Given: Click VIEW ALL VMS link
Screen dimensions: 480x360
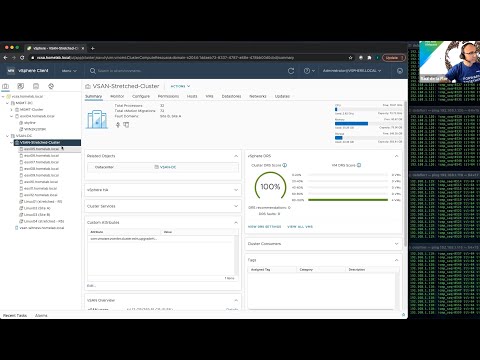Looking at the screenshot, I should [300, 227].
